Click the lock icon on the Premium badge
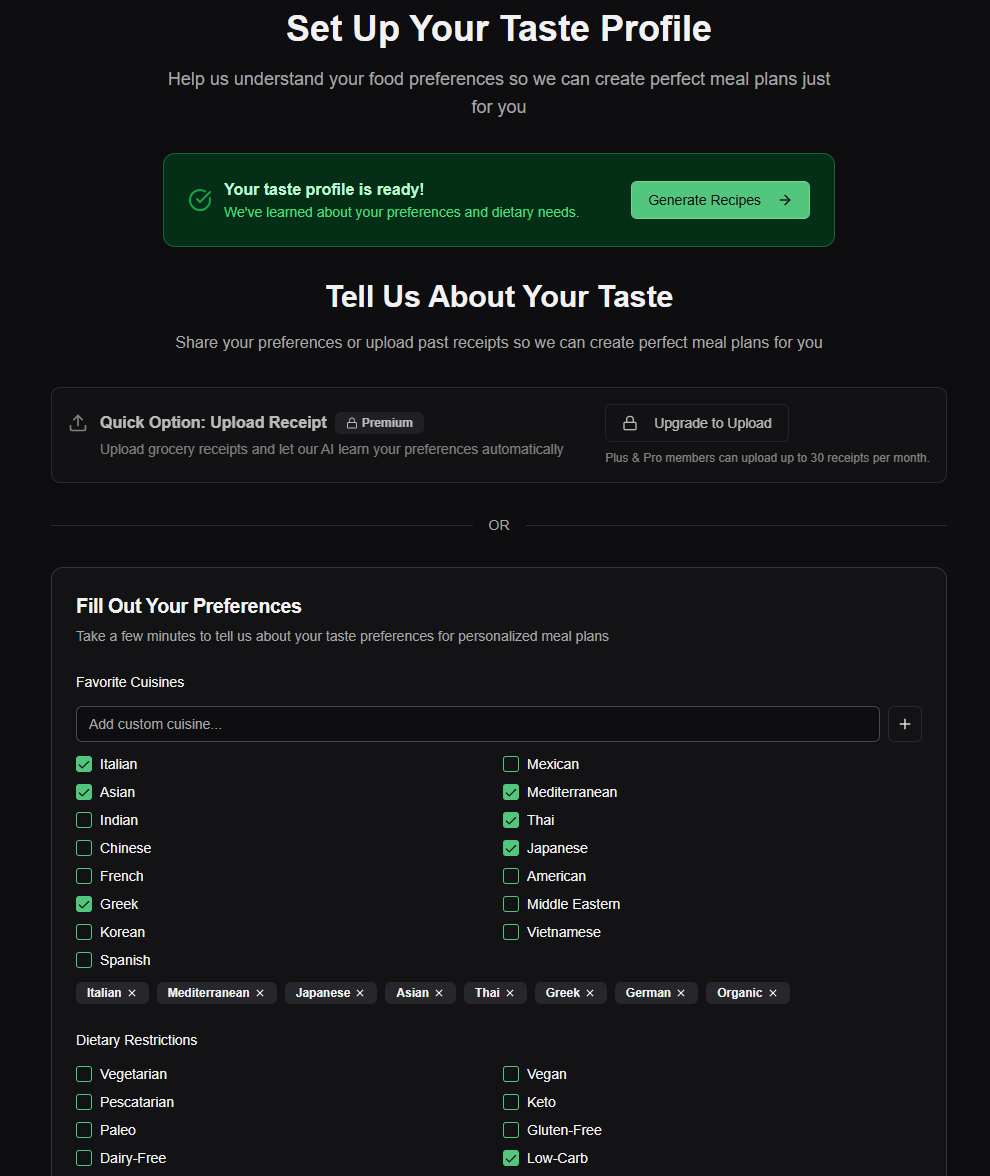990x1176 pixels. click(352, 423)
